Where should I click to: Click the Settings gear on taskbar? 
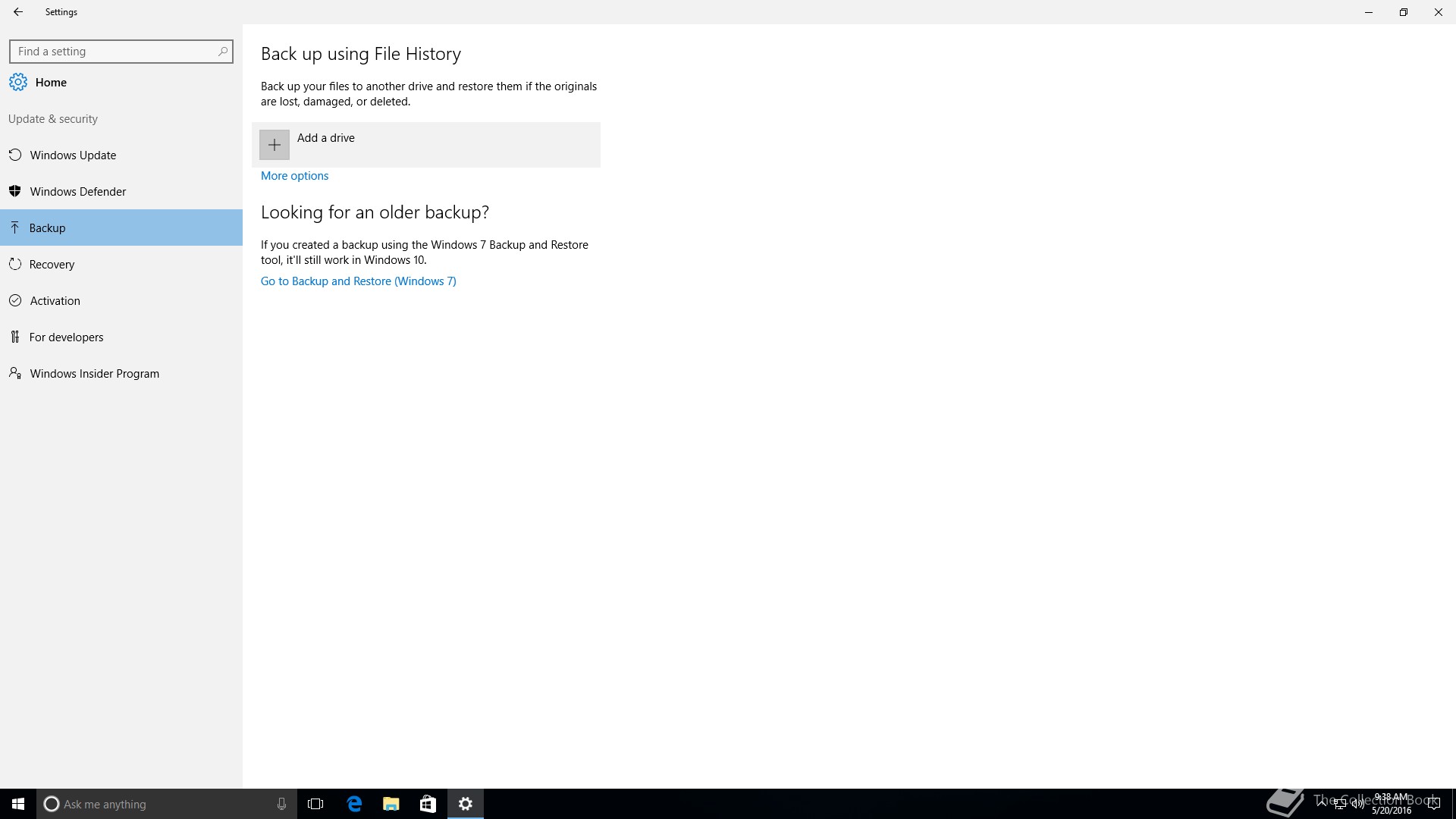pos(466,804)
